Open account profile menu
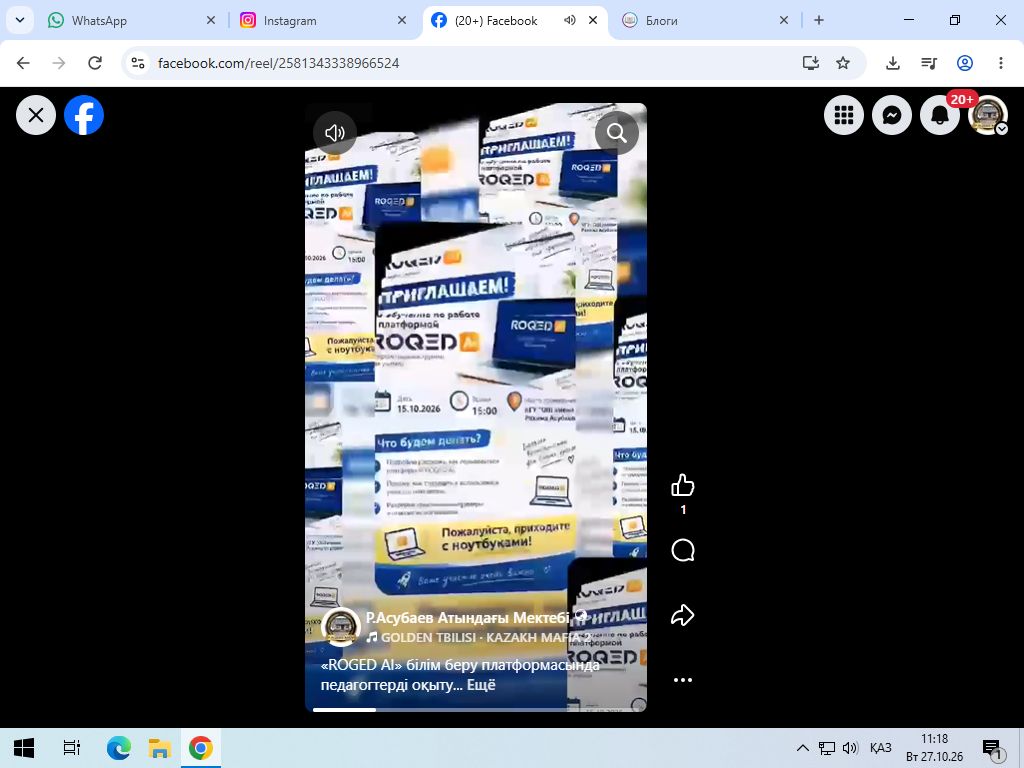Screen dimensions: 1024x768 point(988,116)
